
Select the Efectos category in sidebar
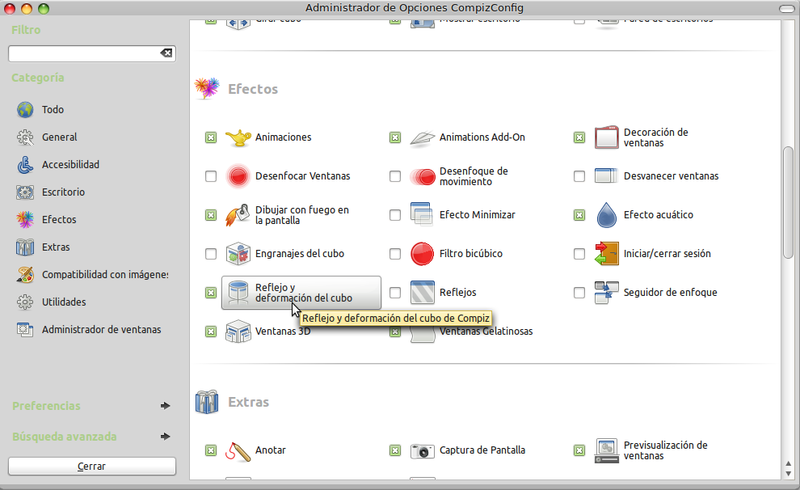pos(59,219)
